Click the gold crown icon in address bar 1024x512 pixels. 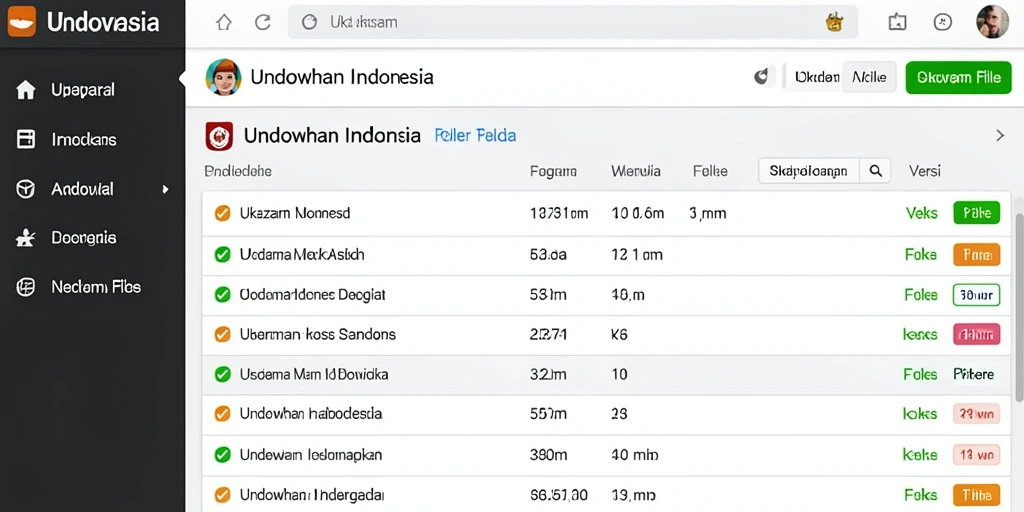point(834,22)
